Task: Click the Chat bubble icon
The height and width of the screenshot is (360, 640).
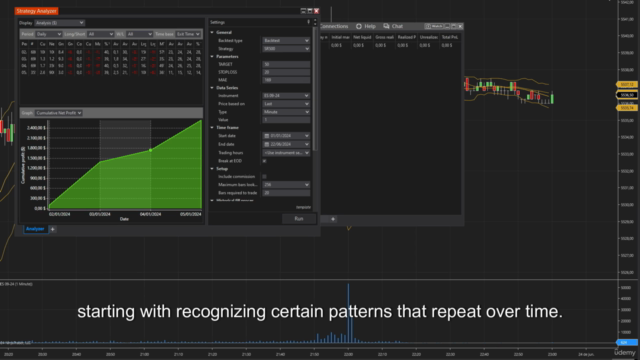Action: 386,26
